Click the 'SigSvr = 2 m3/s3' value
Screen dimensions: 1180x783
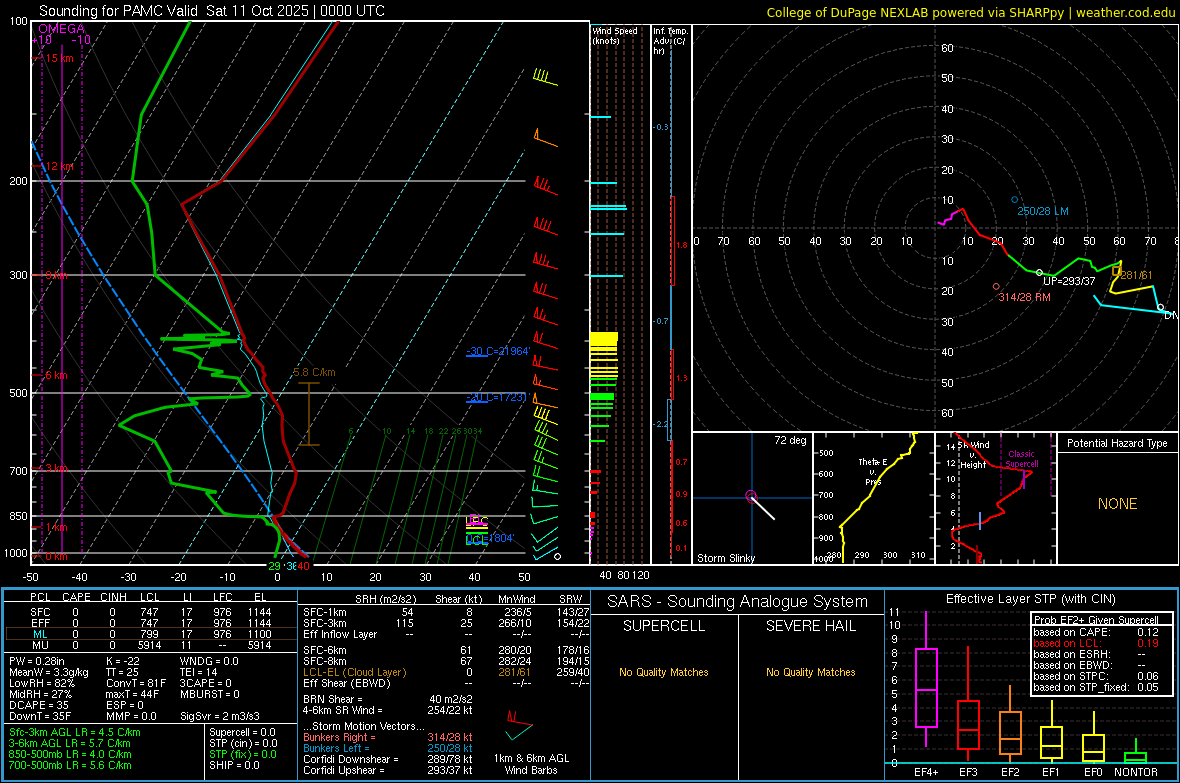pos(220,716)
